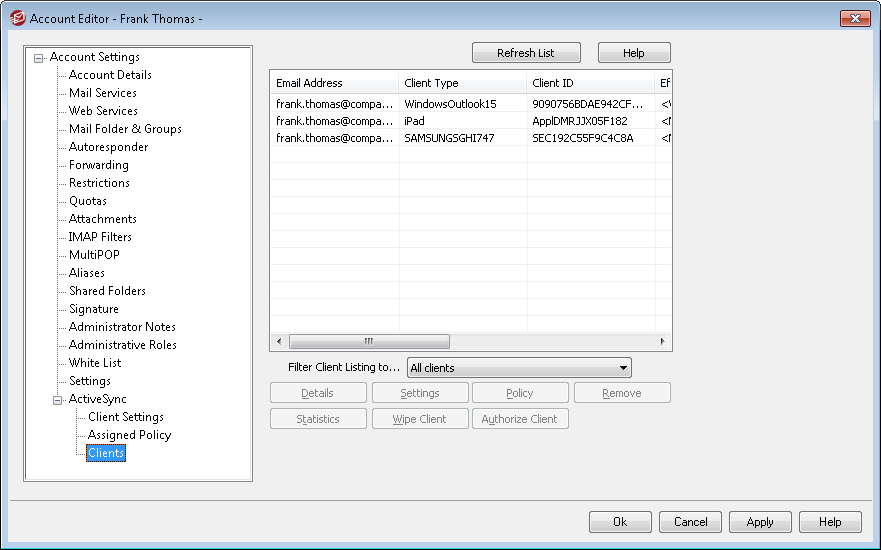
Task: Click the Apply button
Action: pos(760,522)
